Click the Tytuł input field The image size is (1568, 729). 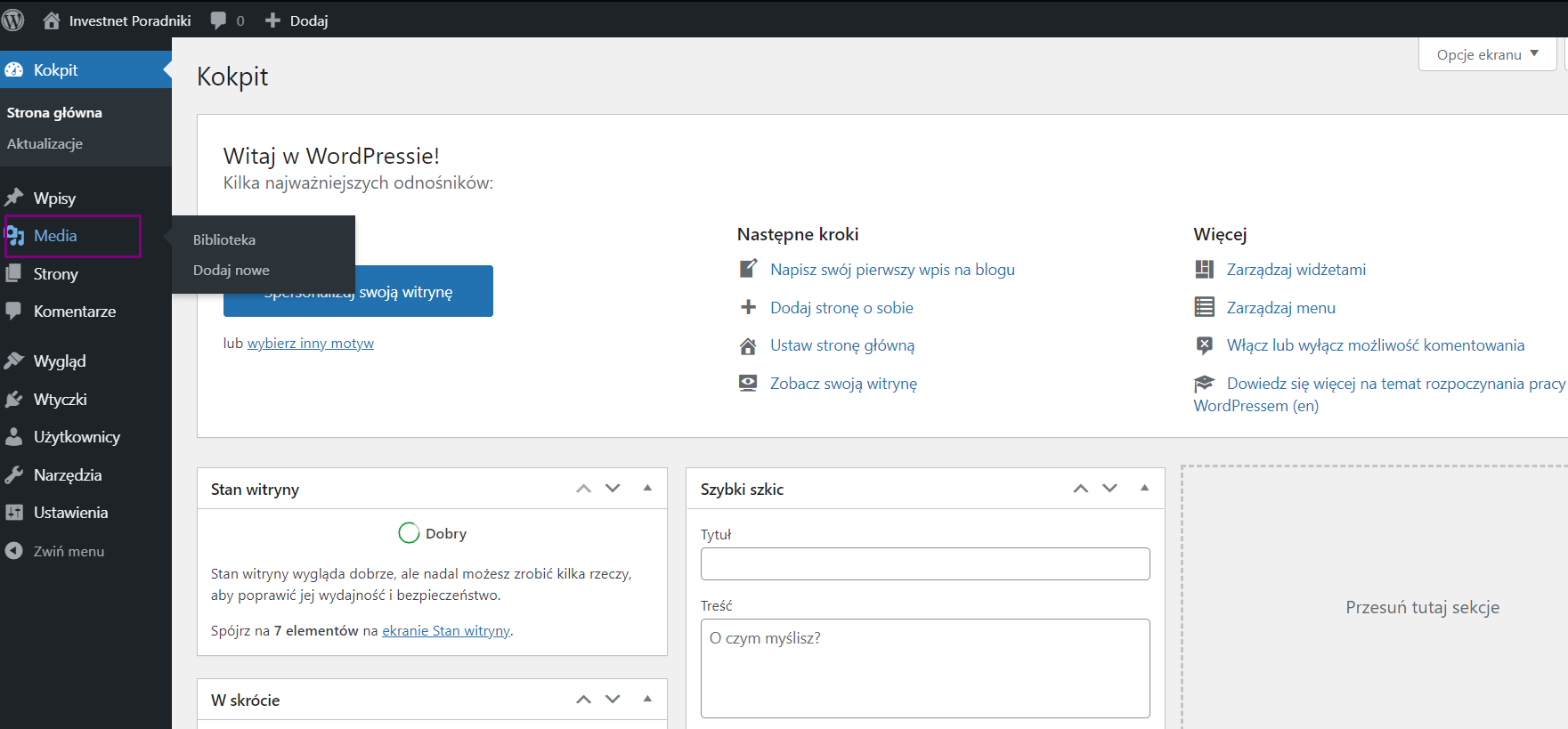(x=924, y=564)
